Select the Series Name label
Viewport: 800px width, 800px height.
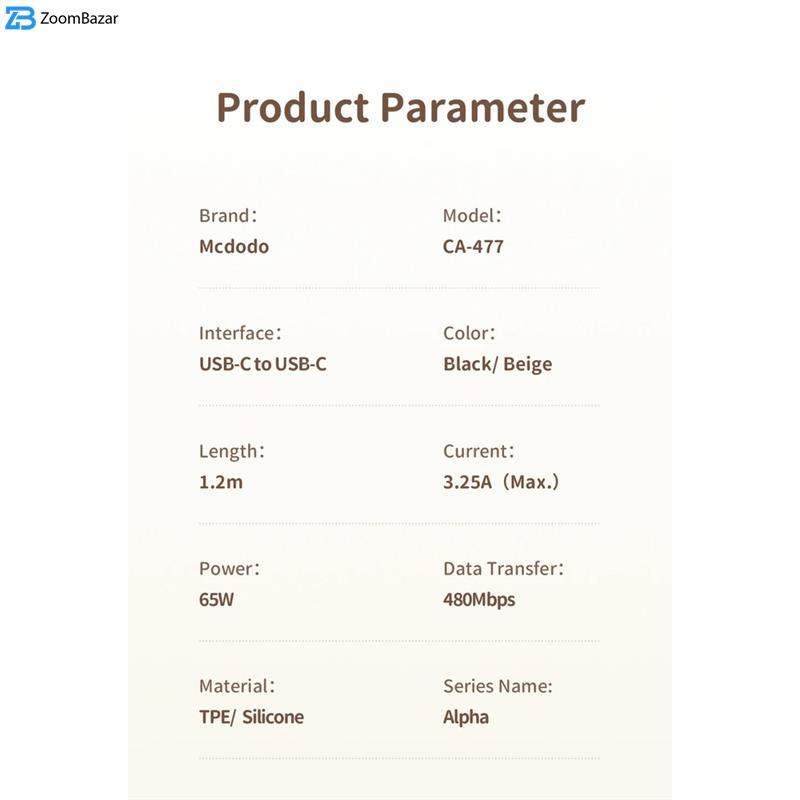click(498, 686)
